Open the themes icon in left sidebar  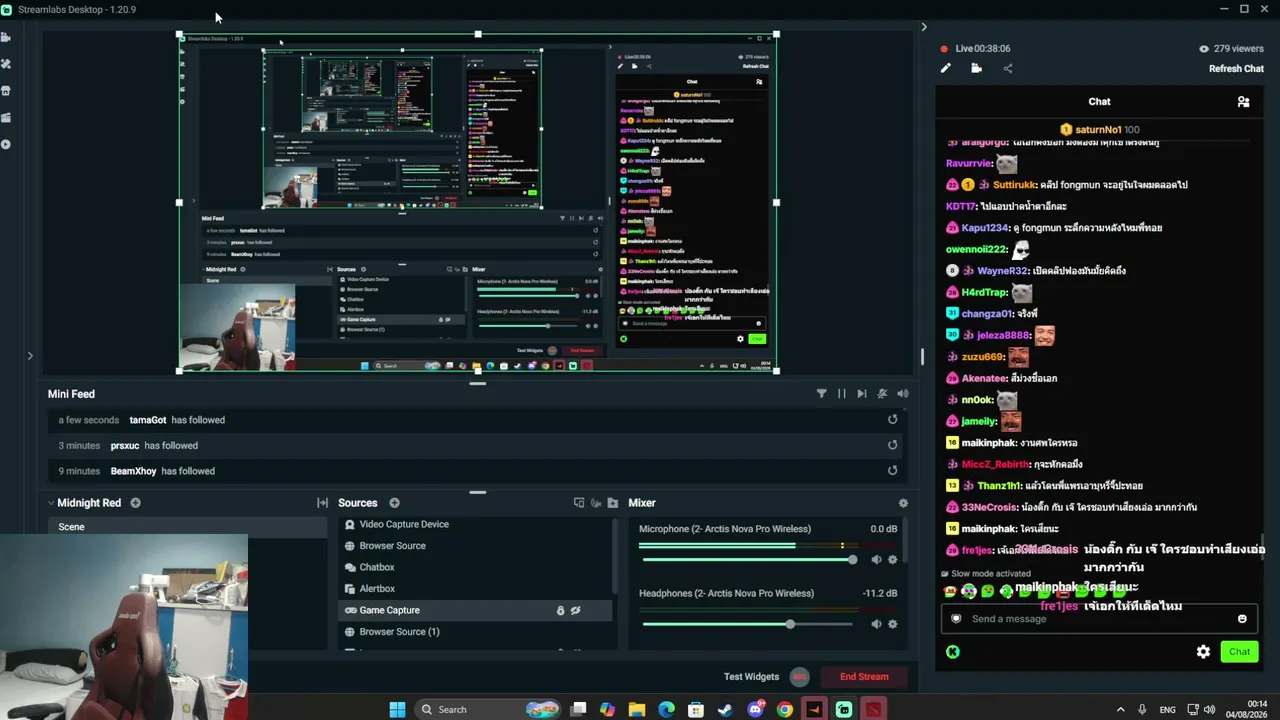coord(6,64)
